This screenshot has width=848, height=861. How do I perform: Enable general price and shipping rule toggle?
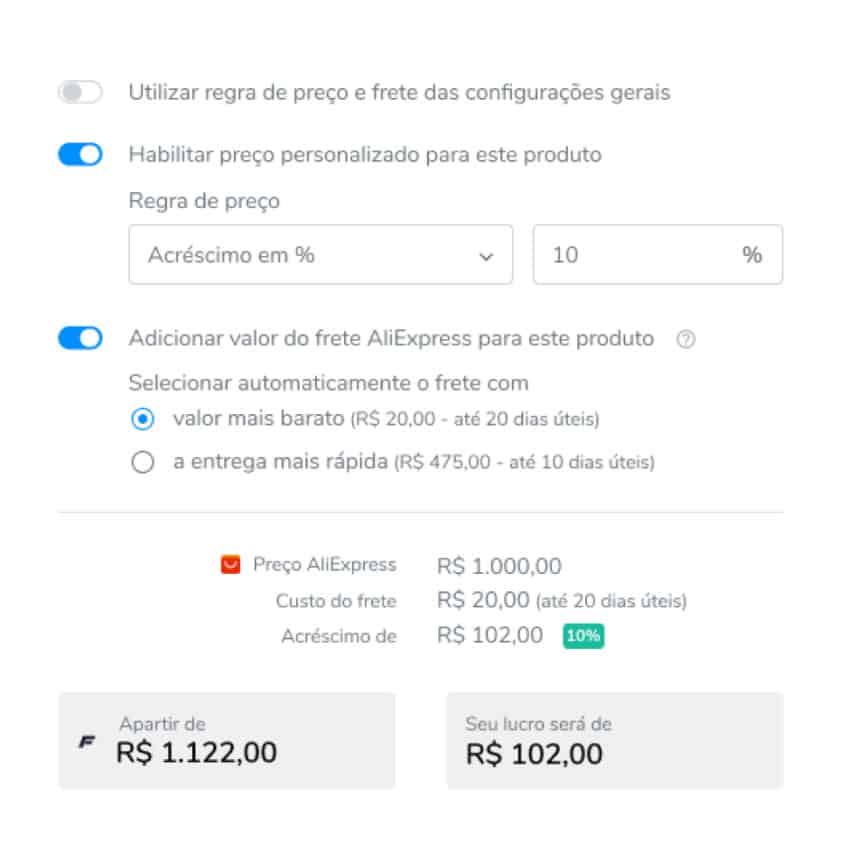[x=80, y=93]
